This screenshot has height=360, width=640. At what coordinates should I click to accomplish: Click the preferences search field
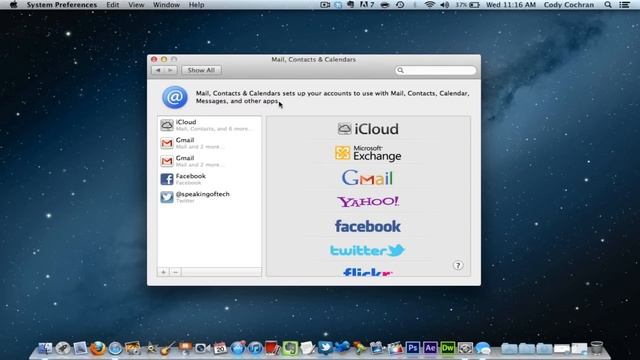point(436,70)
